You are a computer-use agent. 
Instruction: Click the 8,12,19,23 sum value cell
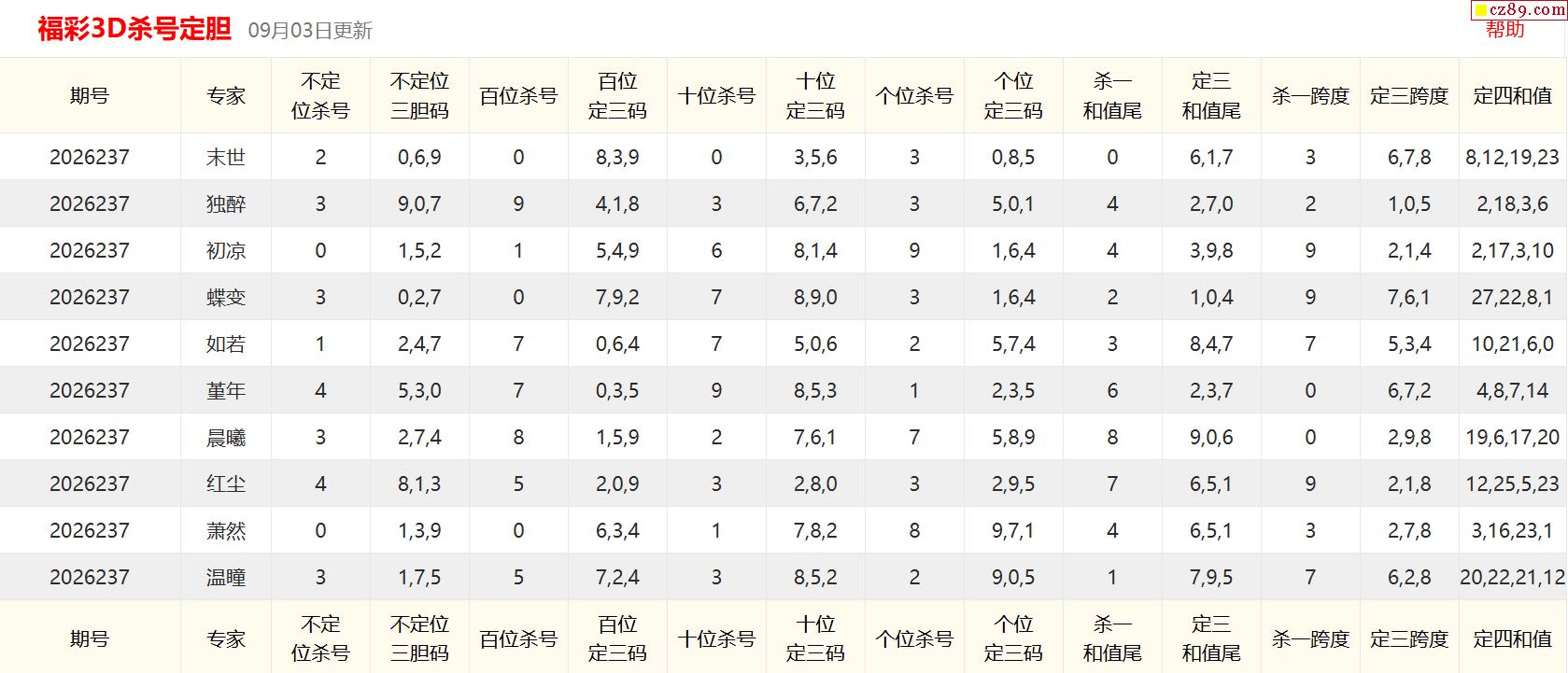point(1513,157)
